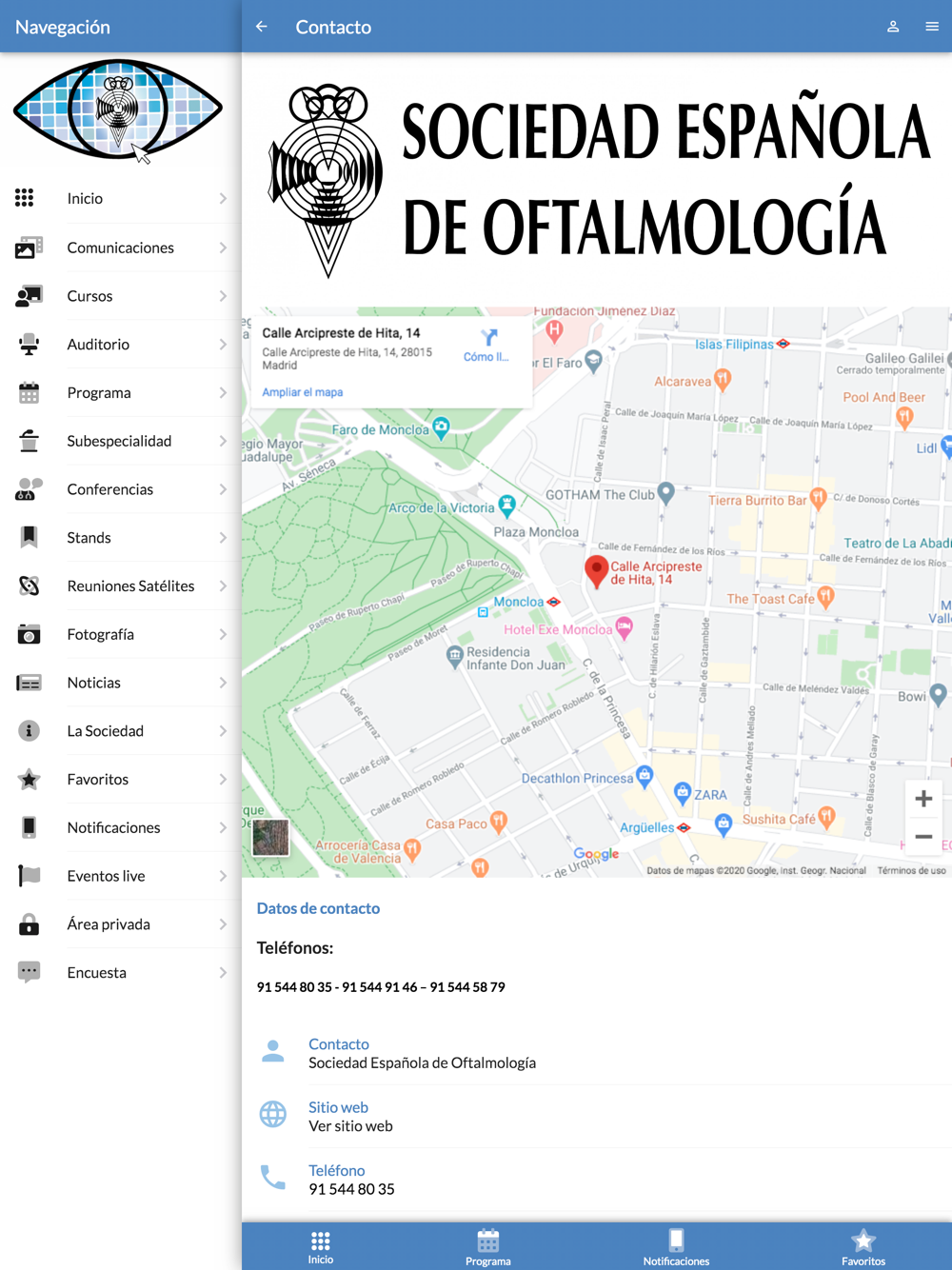Image resolution: width=952 pixels, height=1270 pixels.
Task: Click the Arco de la Victoria marker
Action: tap(507, 506)
